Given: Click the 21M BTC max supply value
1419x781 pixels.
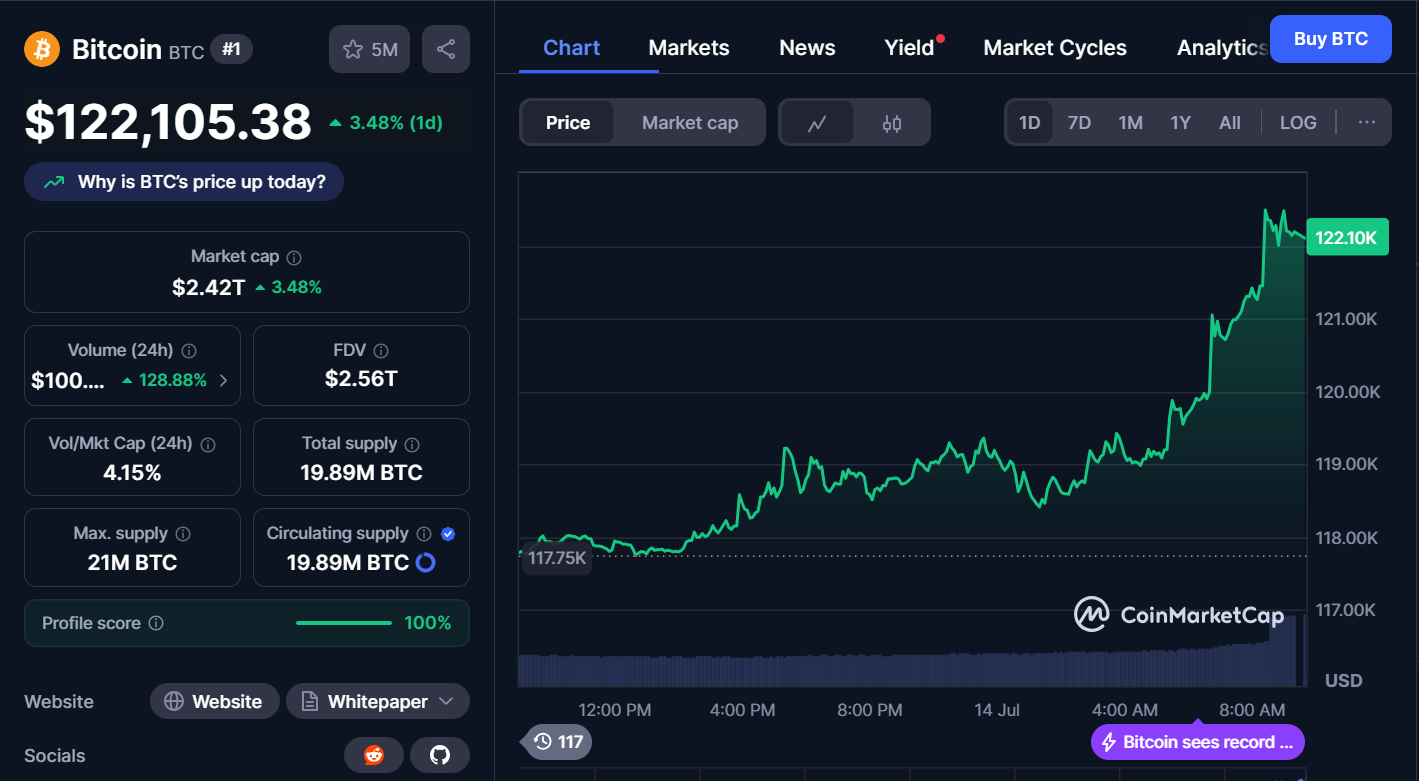Looking at the screenshot, I should [132, 562].
